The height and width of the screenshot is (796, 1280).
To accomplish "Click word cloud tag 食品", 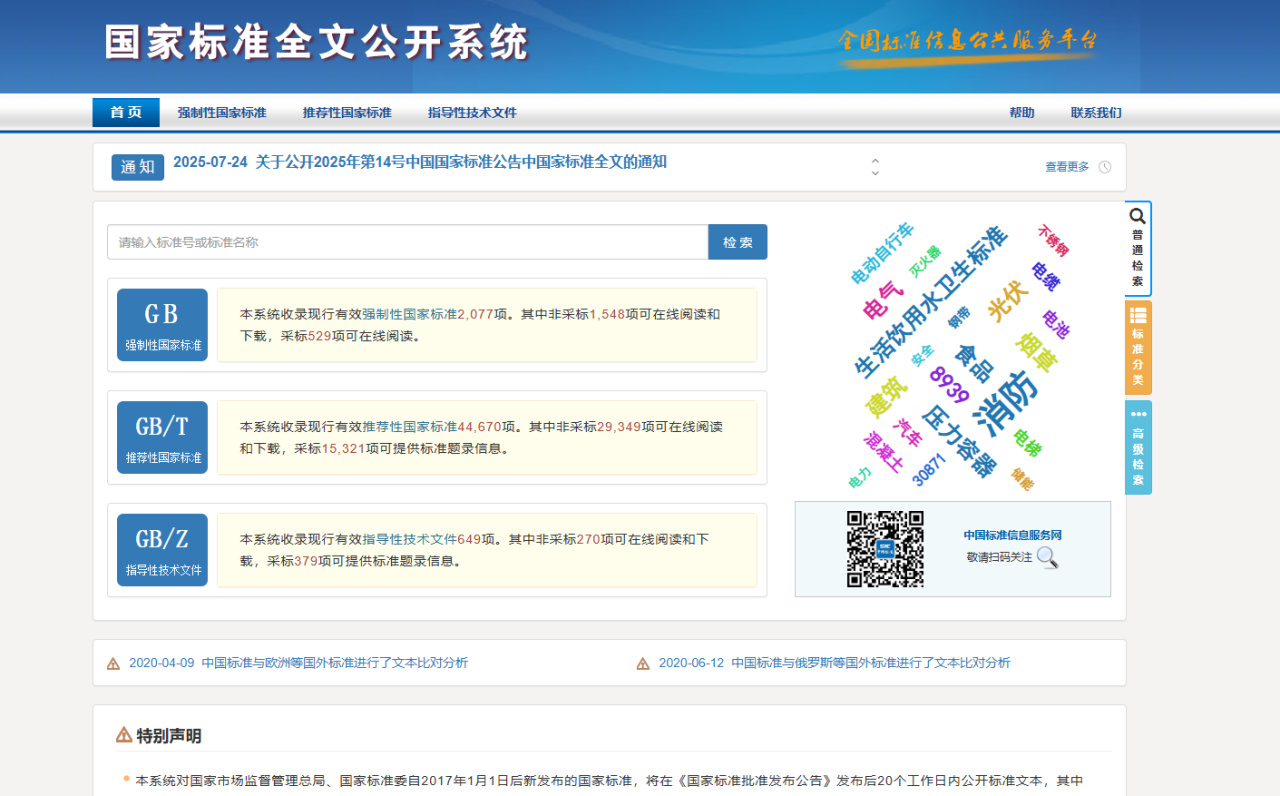I will coord(973,363).
